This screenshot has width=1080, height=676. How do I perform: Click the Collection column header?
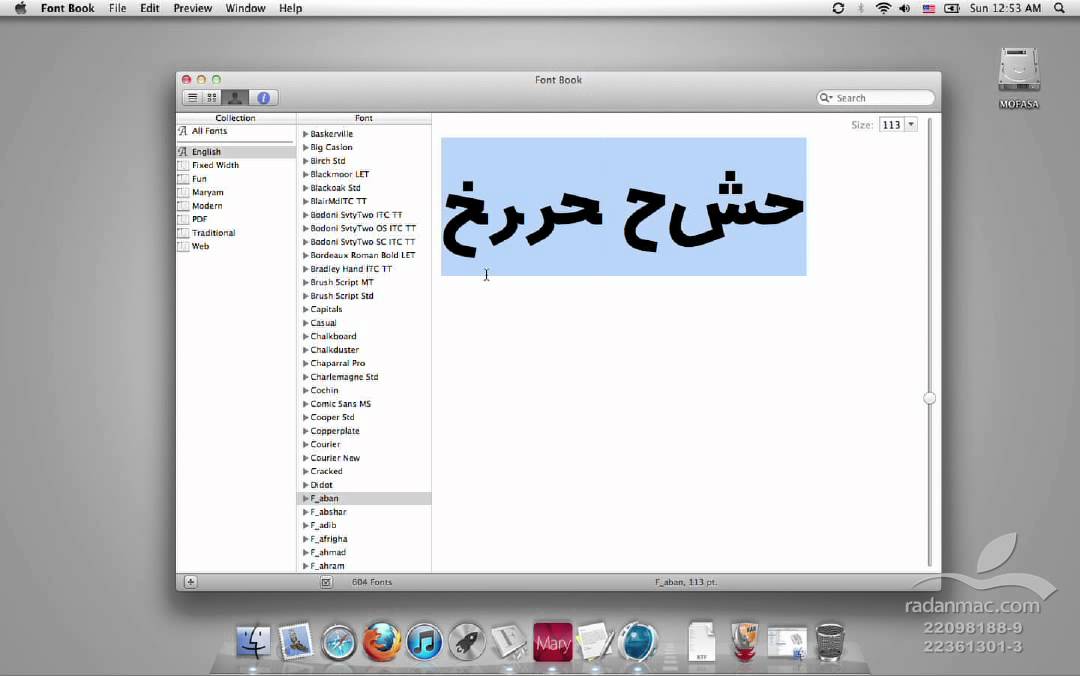click(x=236, y=118)
